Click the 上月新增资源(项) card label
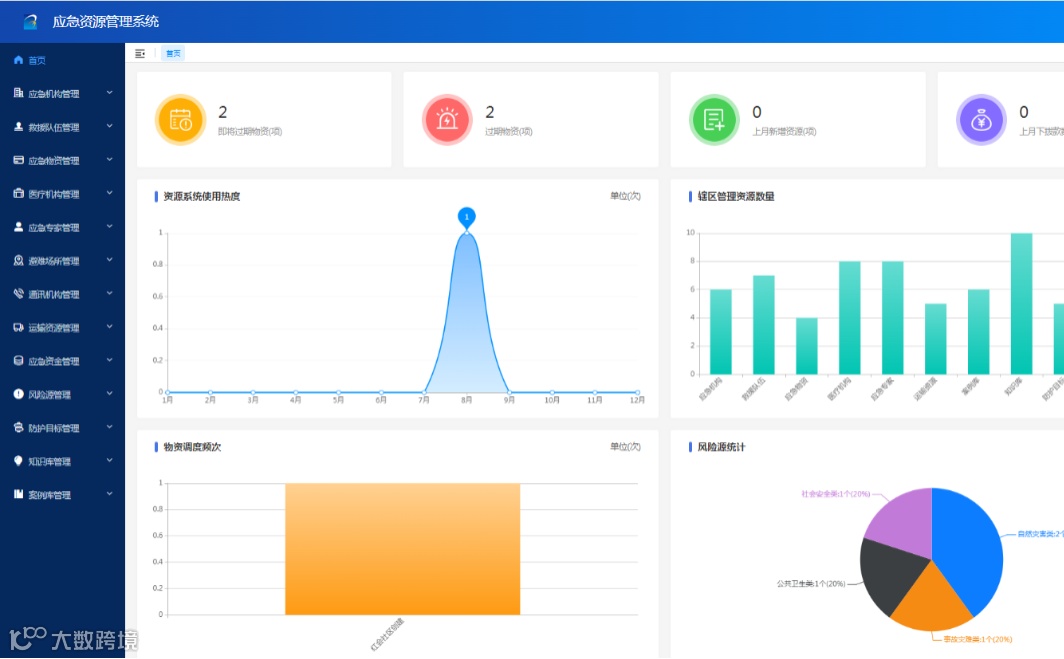The width and height of the screenshot is (1064, 659). click(784, 132)
